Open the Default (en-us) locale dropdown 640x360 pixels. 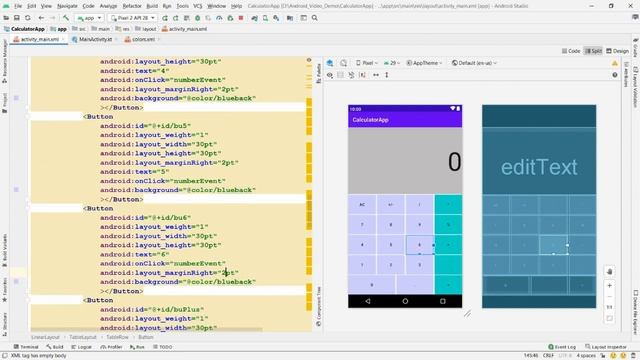474,63
